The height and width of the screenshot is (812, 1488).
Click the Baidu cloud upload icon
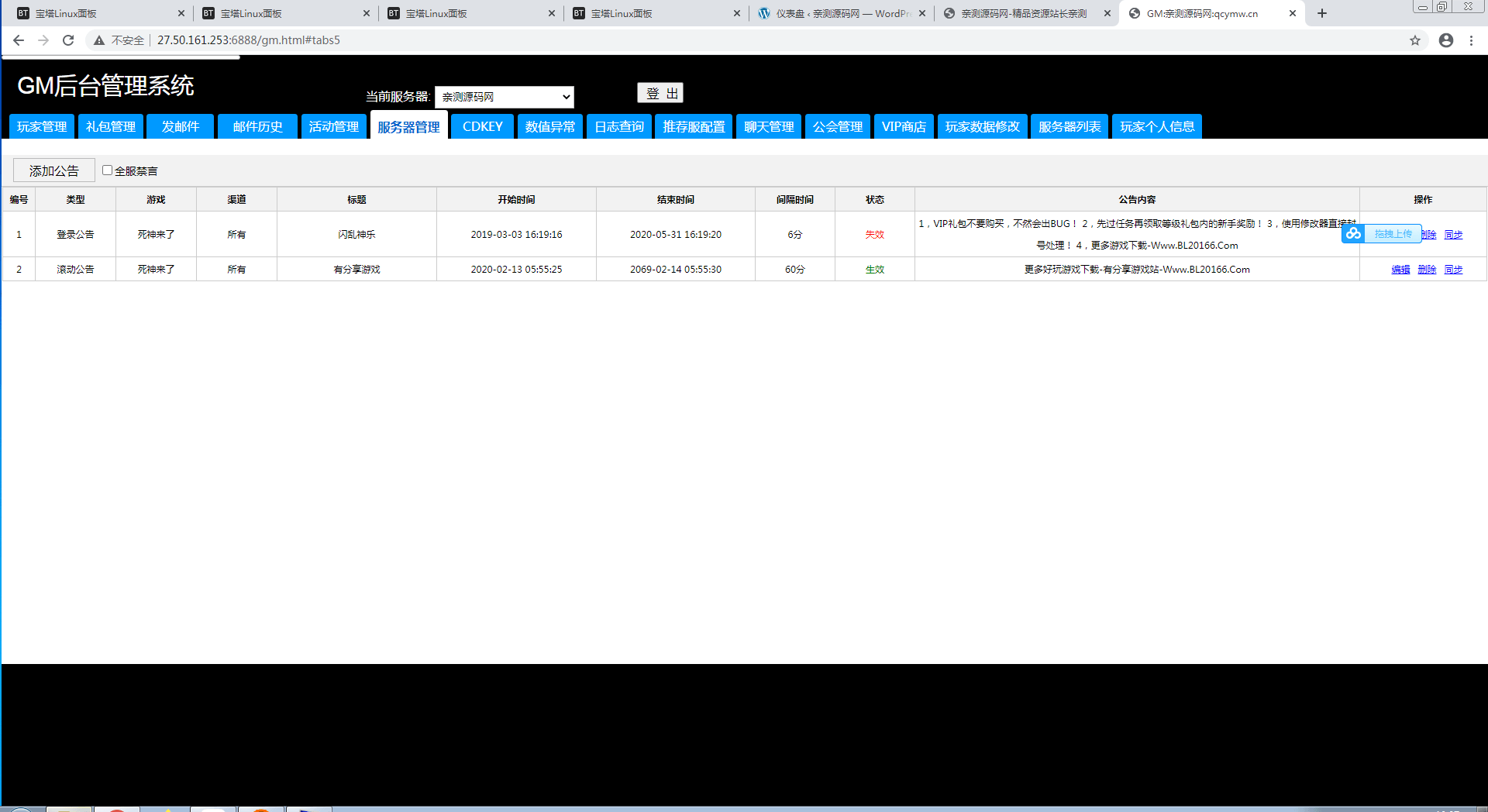[x=1353, y=233]
